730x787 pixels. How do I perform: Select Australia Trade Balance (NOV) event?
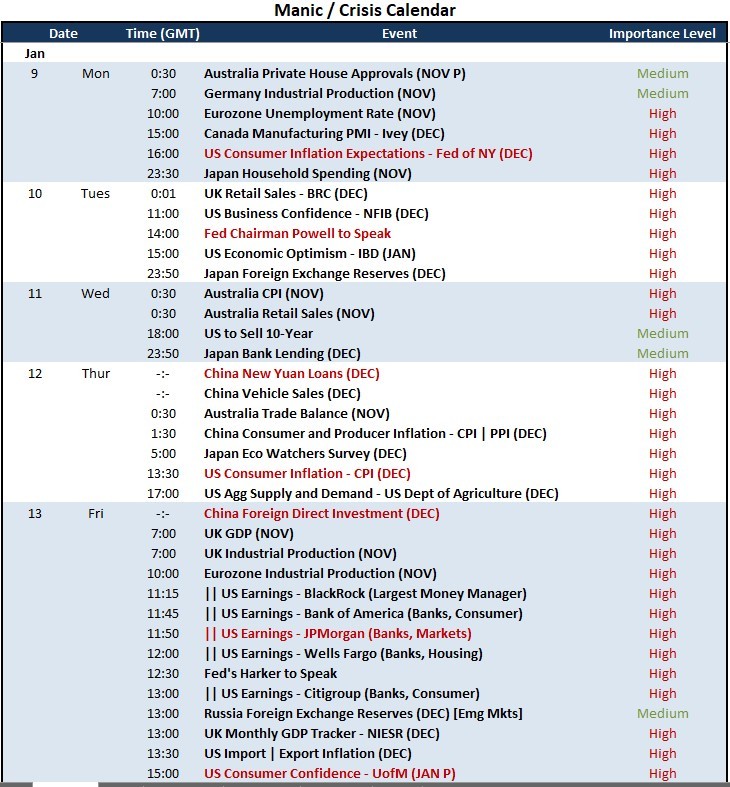click(297, 414)
